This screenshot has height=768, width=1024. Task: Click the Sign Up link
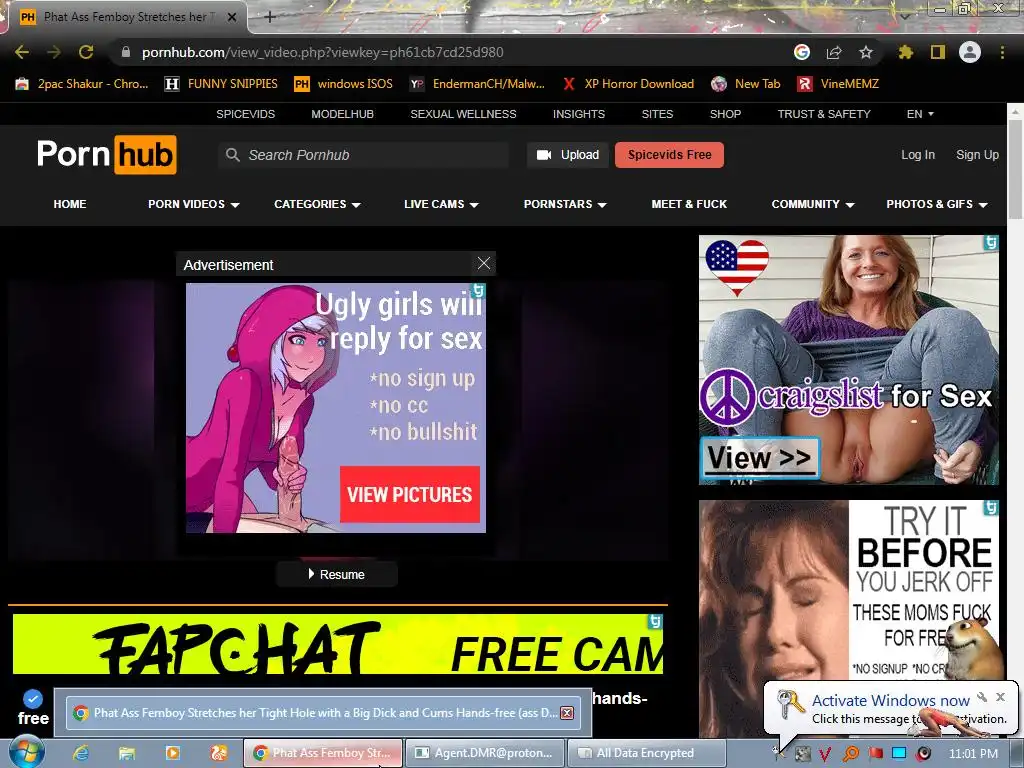[x=978, y=155]
